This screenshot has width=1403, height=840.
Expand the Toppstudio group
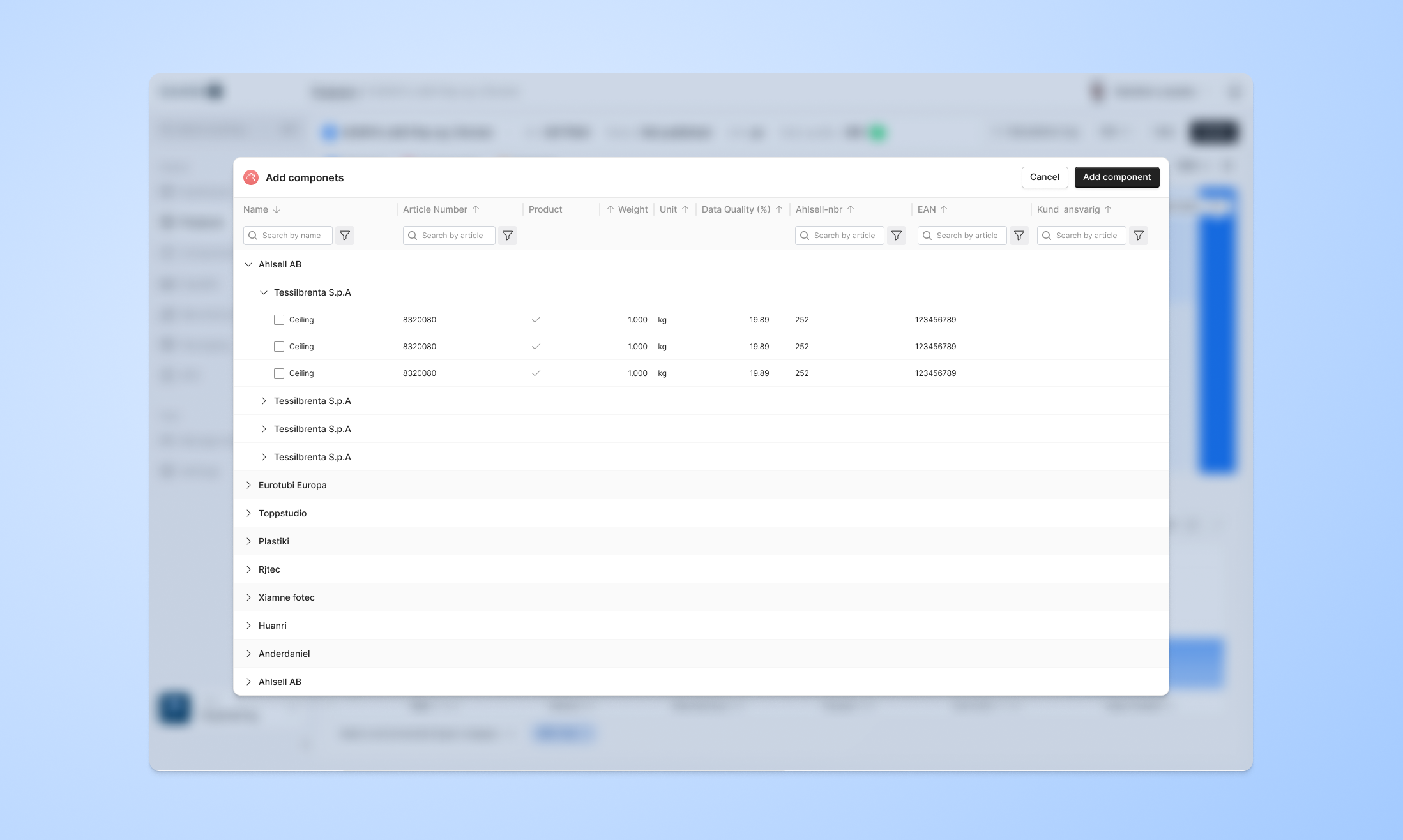pyautogui.click(x=248, y=513)
